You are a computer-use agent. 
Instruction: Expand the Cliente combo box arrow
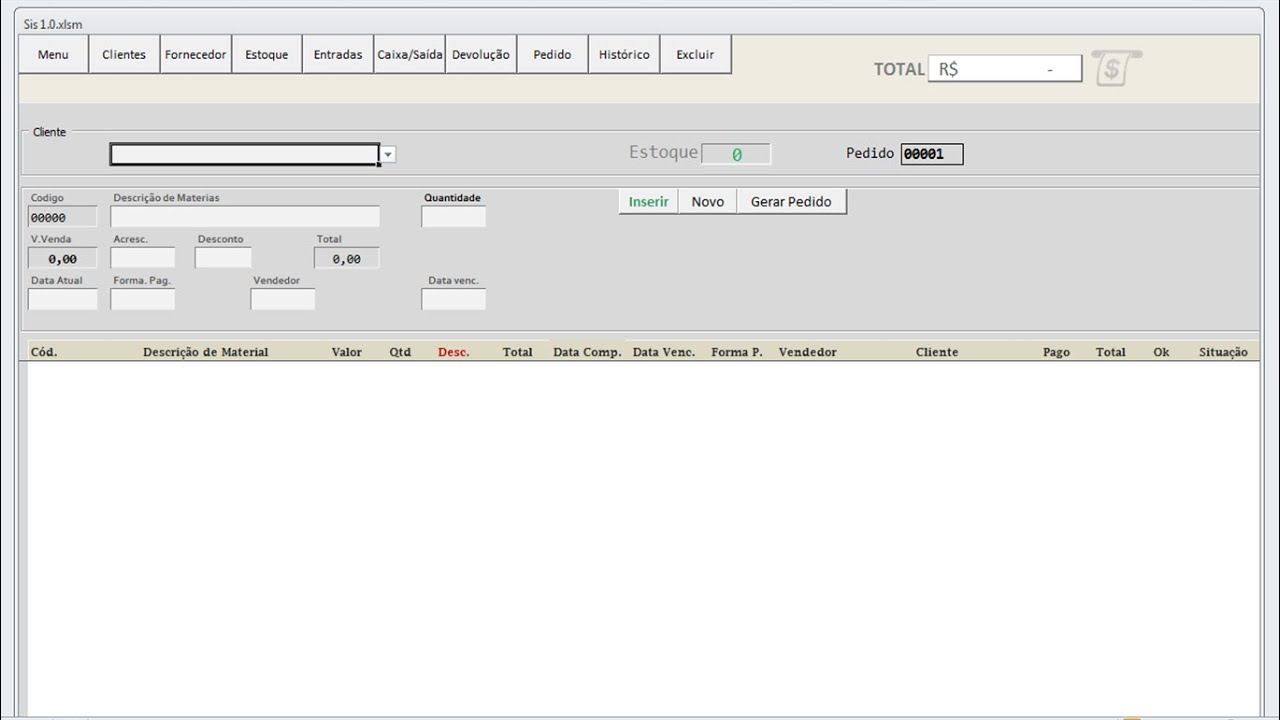pyautogui.click(x=388, y=155)
